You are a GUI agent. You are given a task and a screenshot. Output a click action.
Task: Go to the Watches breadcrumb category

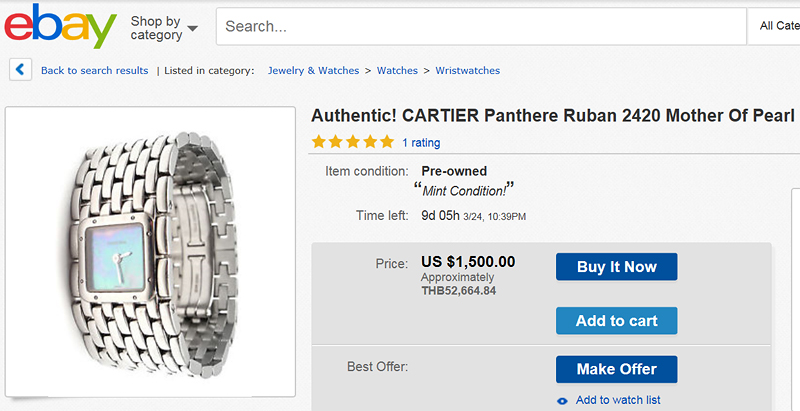(397, 71)
